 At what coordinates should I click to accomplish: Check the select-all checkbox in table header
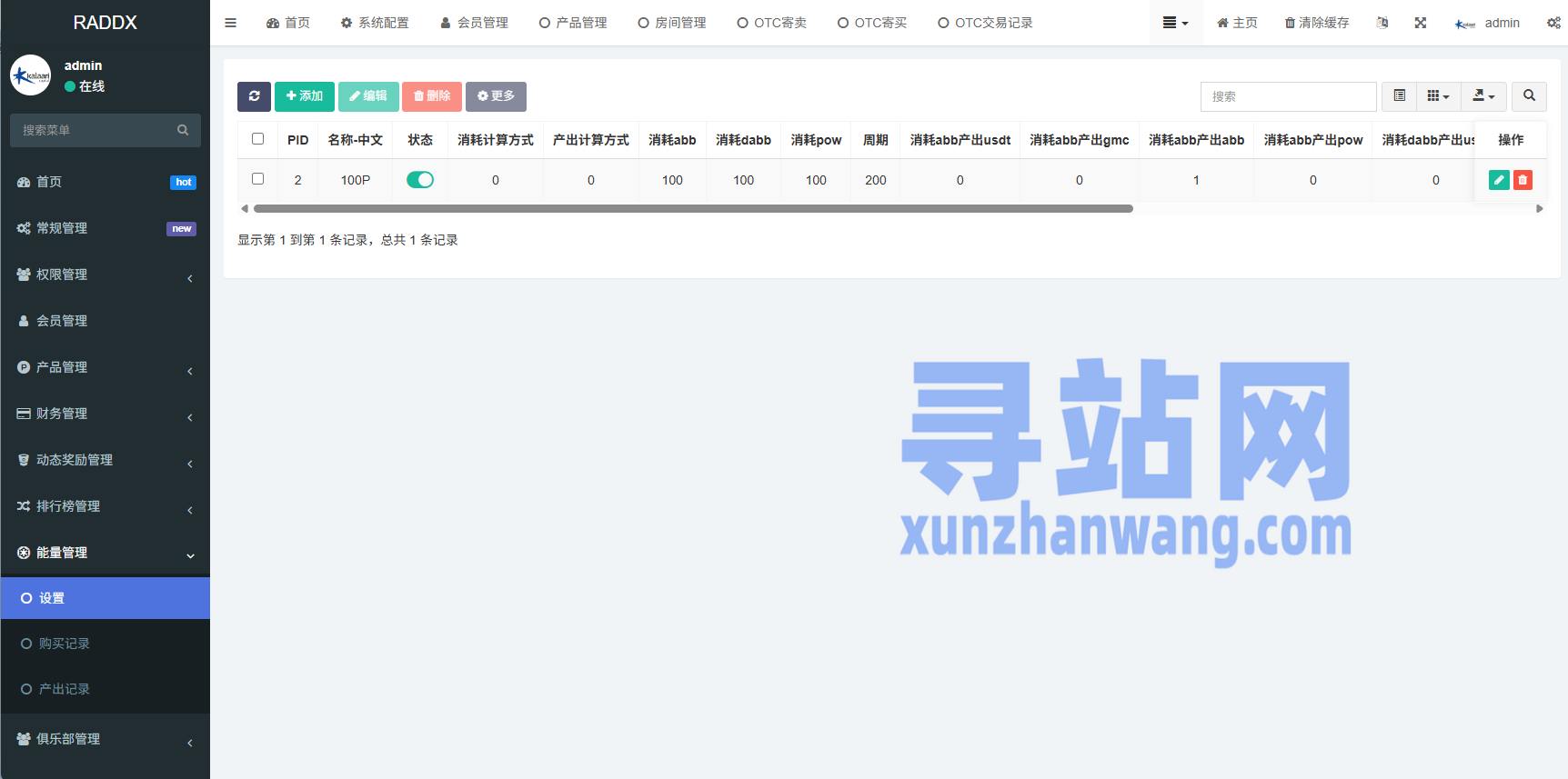(x=257, y=139)
